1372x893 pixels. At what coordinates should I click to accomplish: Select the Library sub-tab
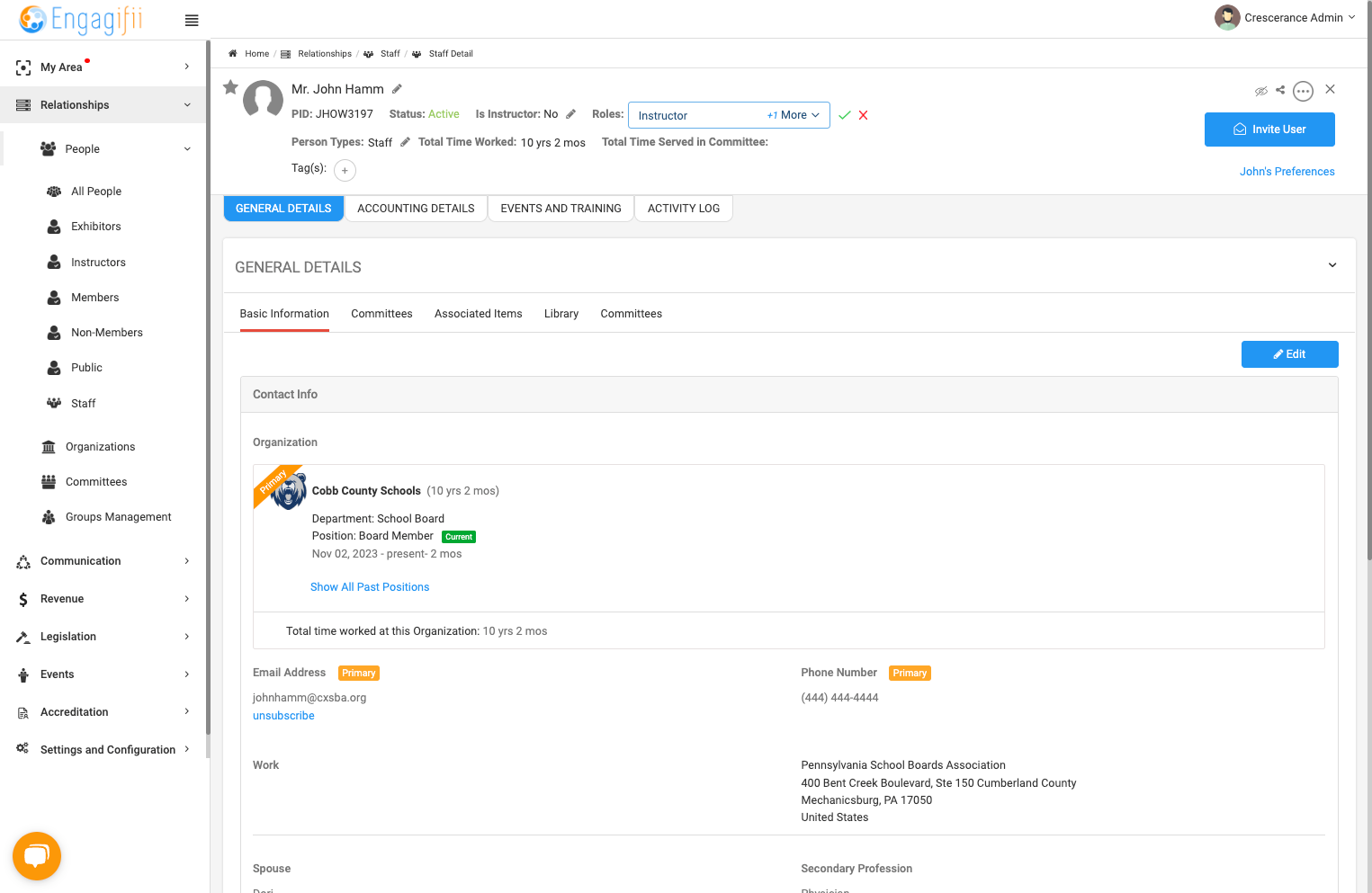(x=561, y=314)
